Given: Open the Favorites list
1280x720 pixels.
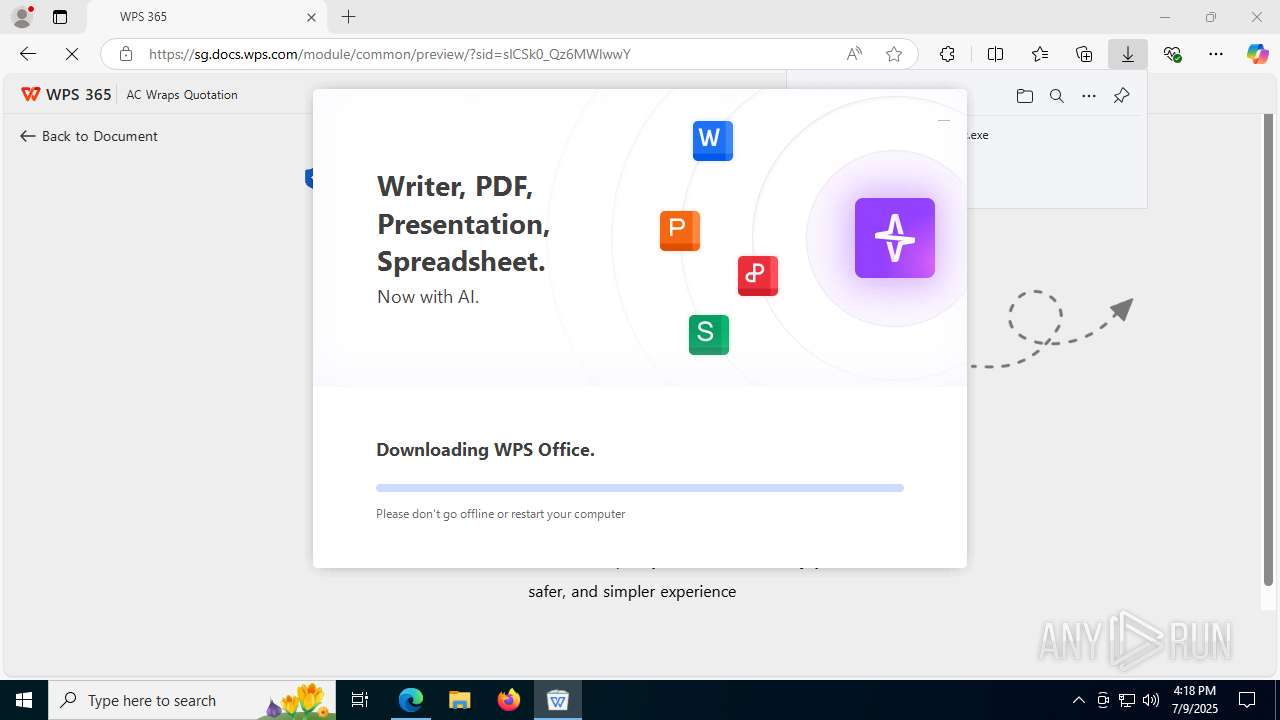Looking at the screenshot, I should click(1040, 54).
